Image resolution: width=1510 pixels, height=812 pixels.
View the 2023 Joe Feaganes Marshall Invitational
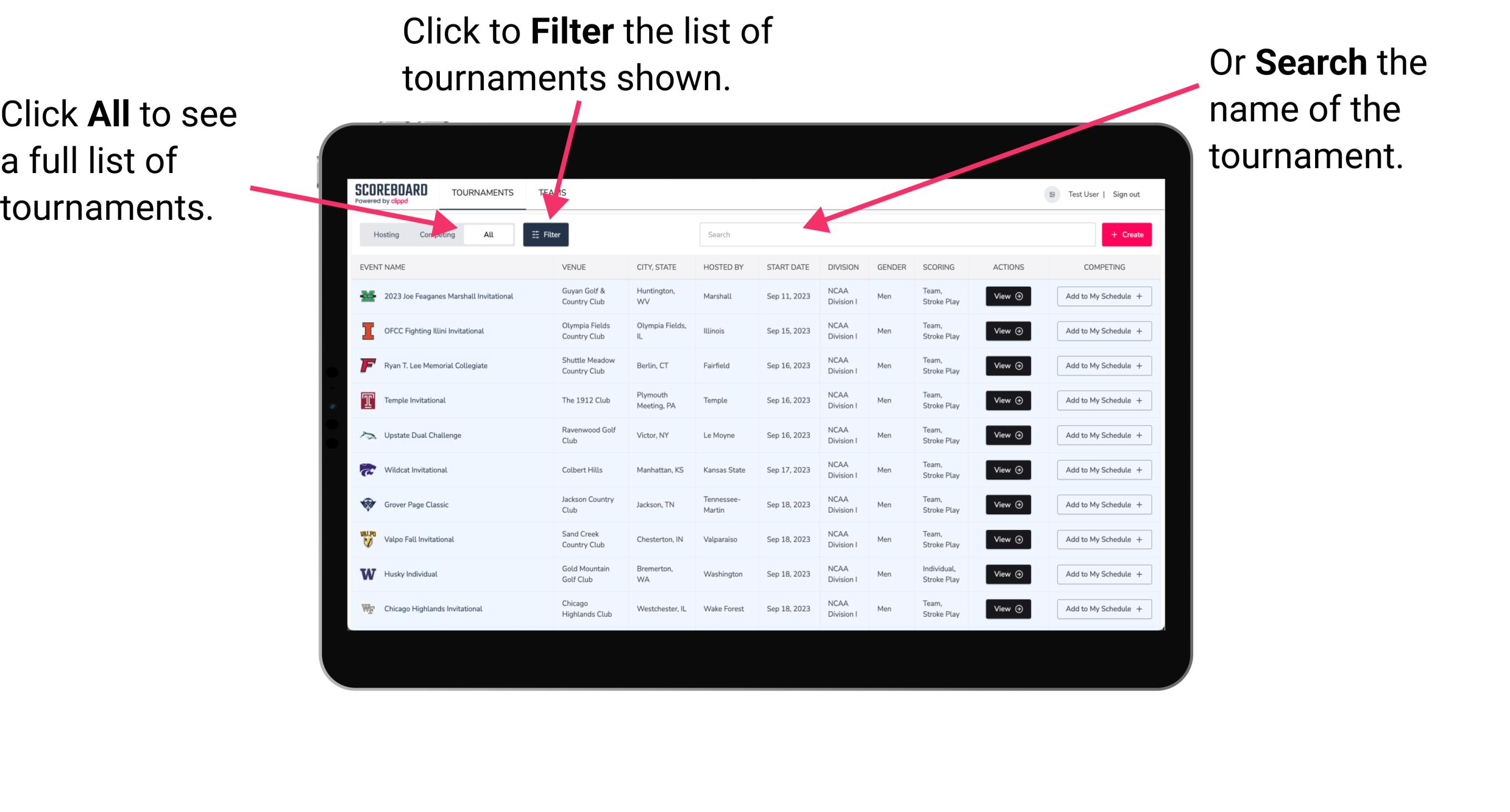pos(1007,297)
